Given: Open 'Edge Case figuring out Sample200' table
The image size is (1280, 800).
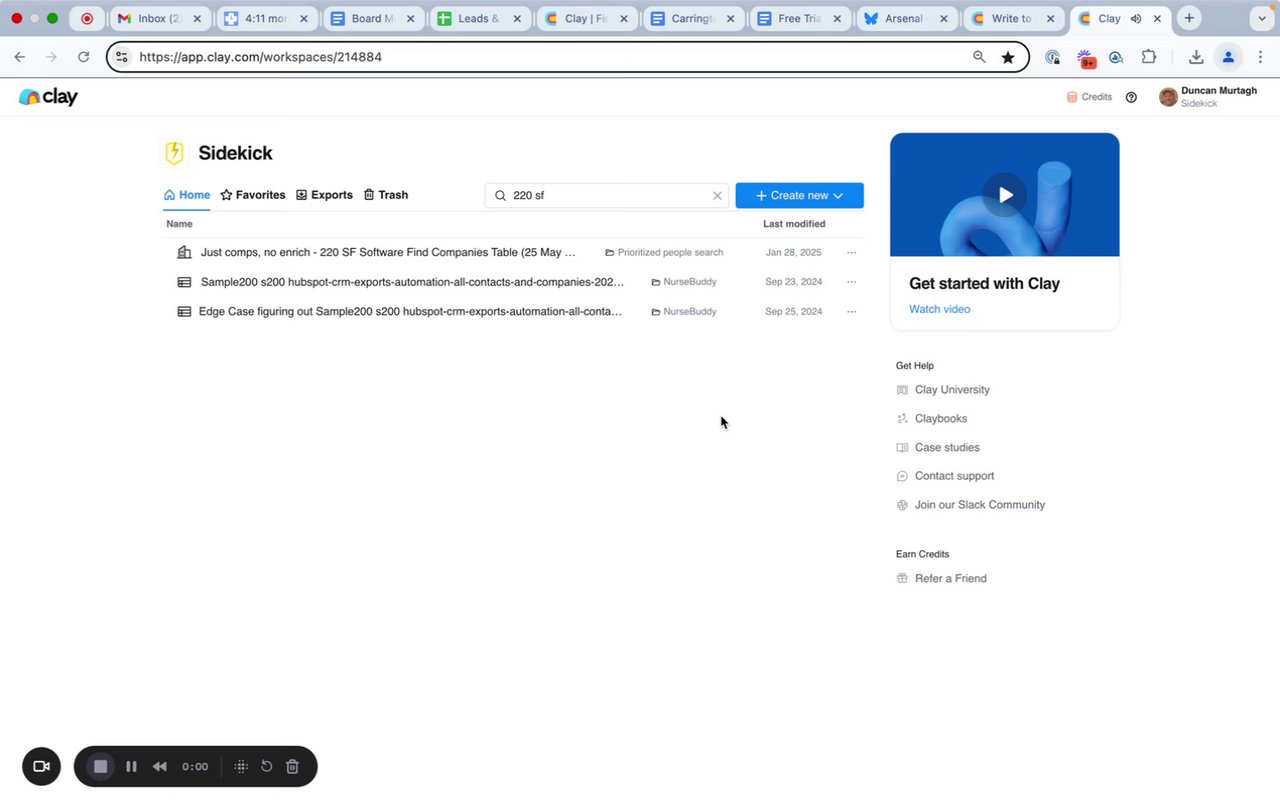Looking at the screenshot, I should pyautogui.click(x=410, y=312).
